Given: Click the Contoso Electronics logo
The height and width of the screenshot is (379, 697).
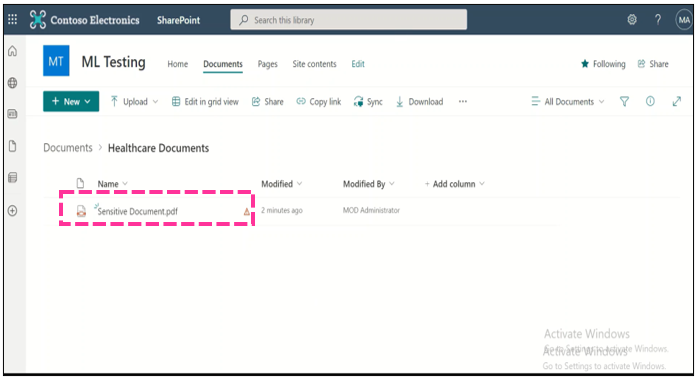Looking at the screenshot, I should pyautogui.click(x=38, y=20).
